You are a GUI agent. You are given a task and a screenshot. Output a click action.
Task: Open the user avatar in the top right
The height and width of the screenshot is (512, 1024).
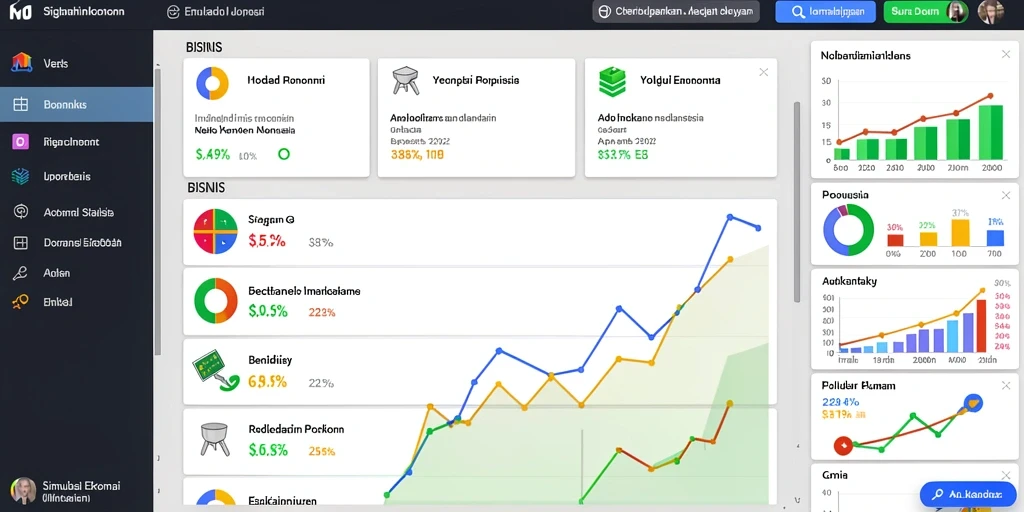[x=991, y=12]
